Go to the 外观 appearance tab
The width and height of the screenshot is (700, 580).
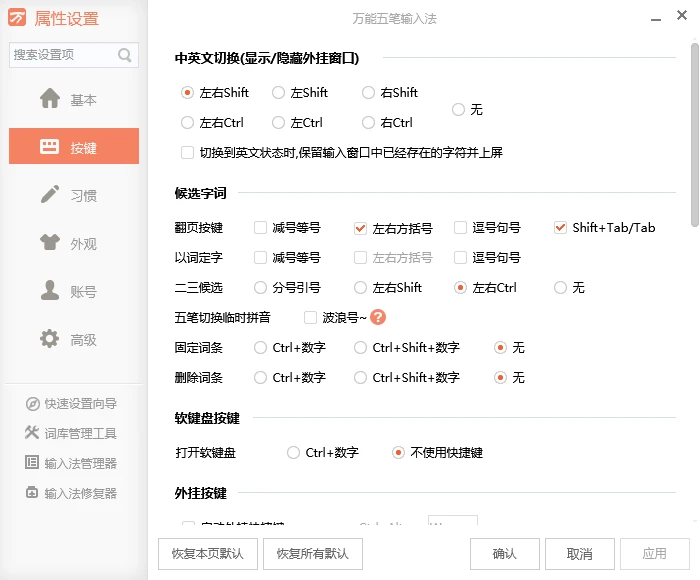[x=74, y=244]
